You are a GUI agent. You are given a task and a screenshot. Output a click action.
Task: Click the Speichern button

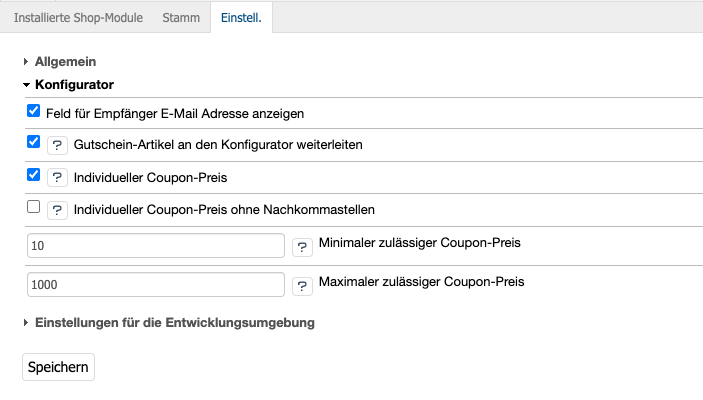(x=58, y=367)
